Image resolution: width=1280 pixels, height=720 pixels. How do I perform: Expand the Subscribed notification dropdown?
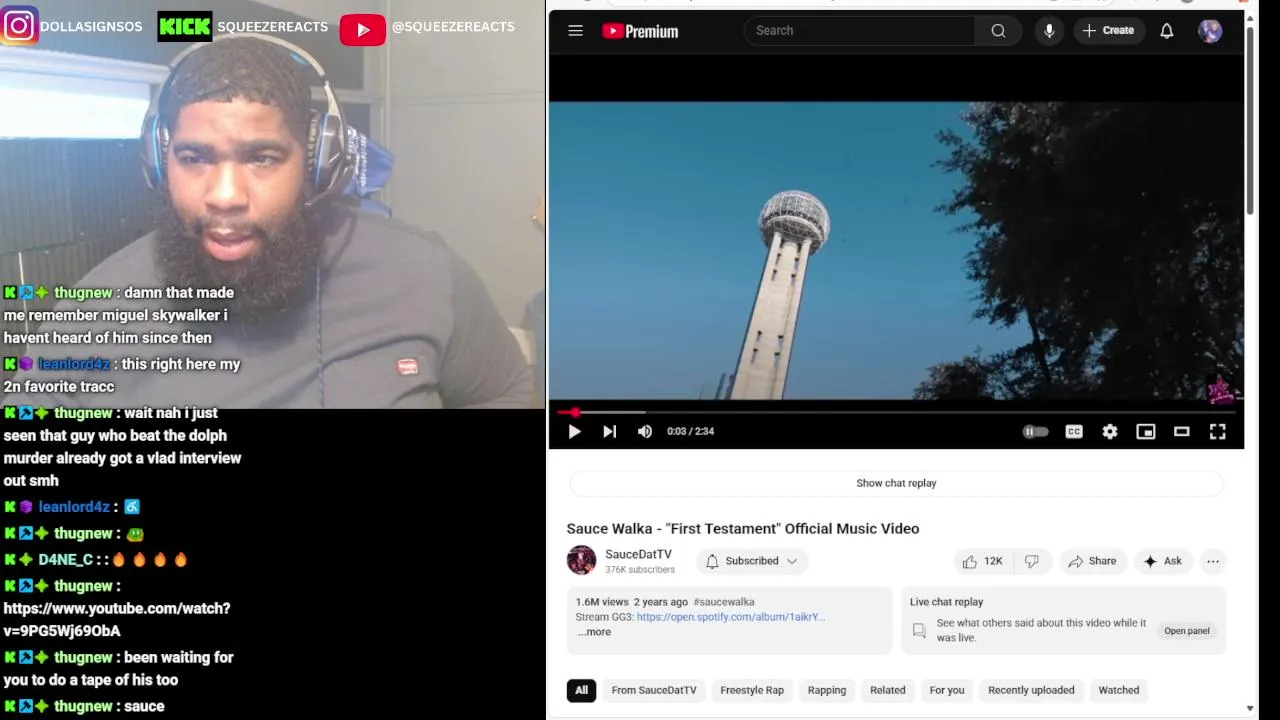(752, 561)
